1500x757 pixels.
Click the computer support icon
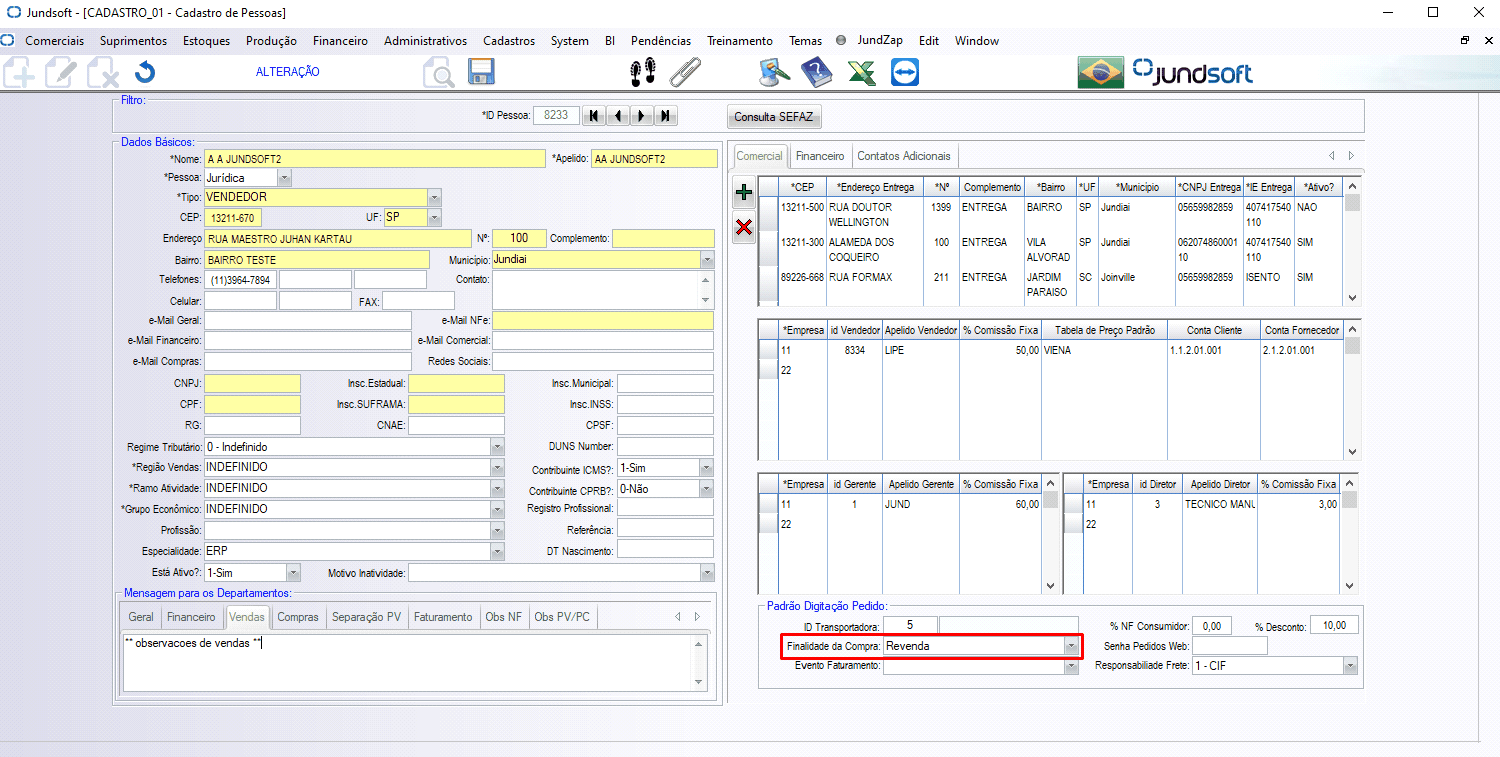coord(775,72)
